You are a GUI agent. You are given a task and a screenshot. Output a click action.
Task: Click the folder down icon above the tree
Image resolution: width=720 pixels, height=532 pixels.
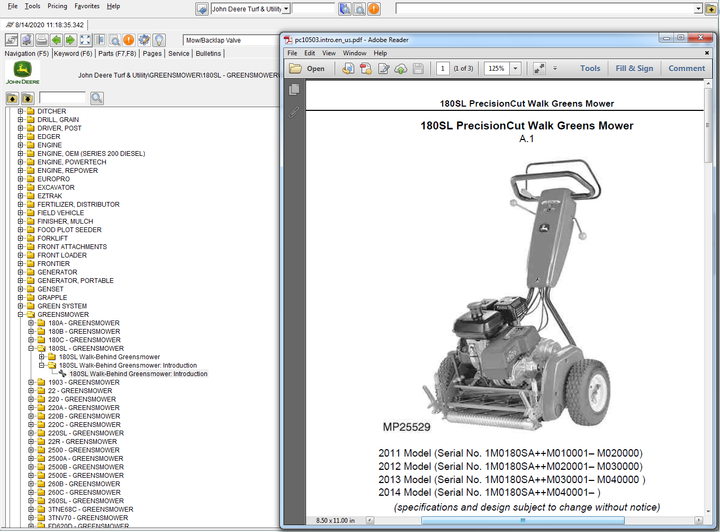point(28,98)
